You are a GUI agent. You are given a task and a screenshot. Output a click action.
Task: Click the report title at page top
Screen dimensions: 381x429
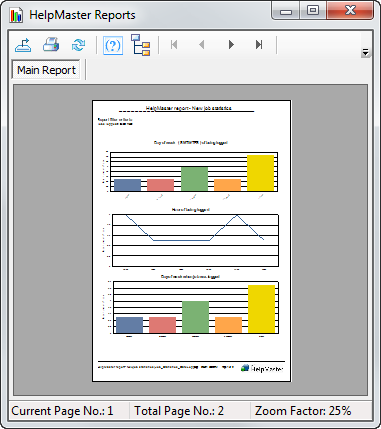click(188, 108)
